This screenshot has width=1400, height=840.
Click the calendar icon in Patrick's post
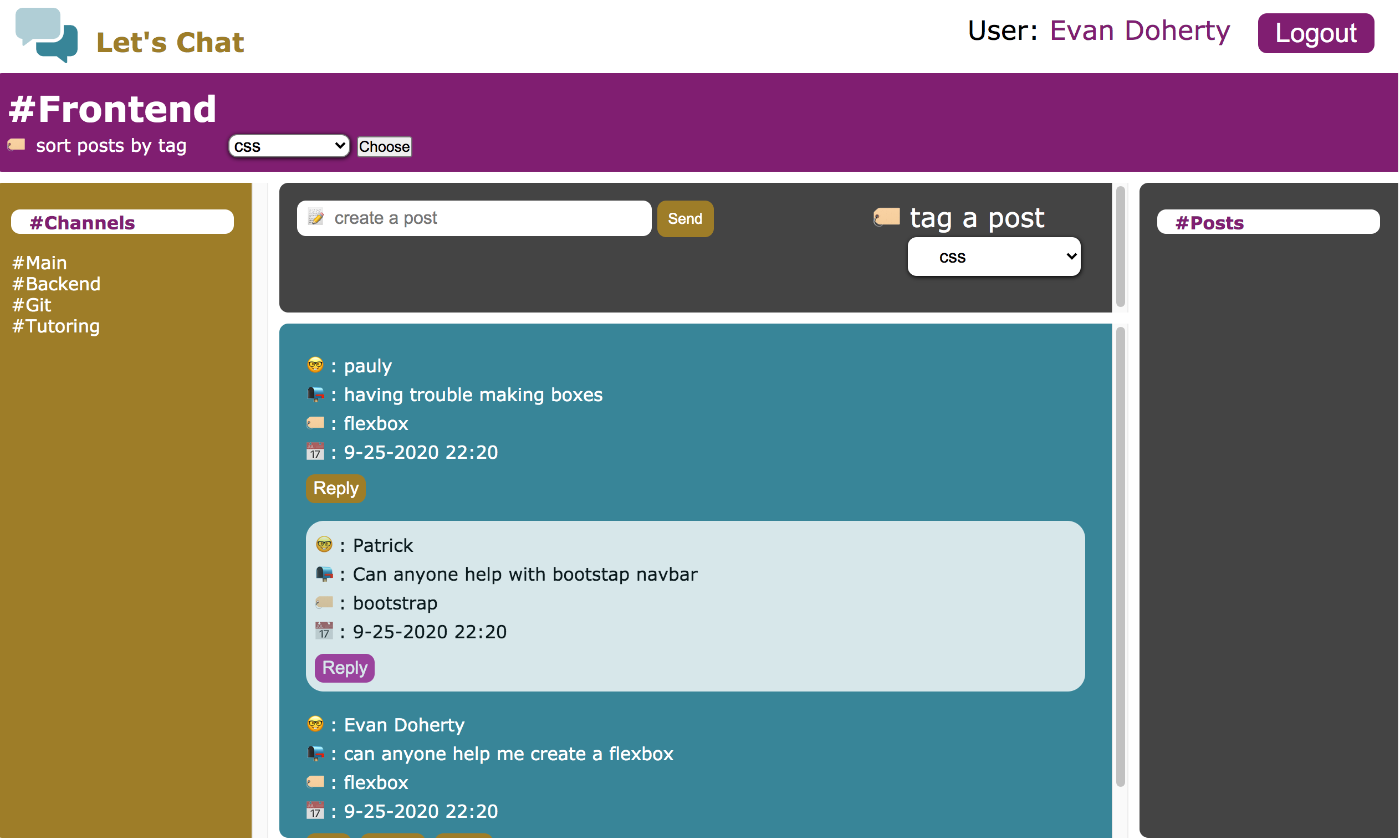tap(324, 631)
